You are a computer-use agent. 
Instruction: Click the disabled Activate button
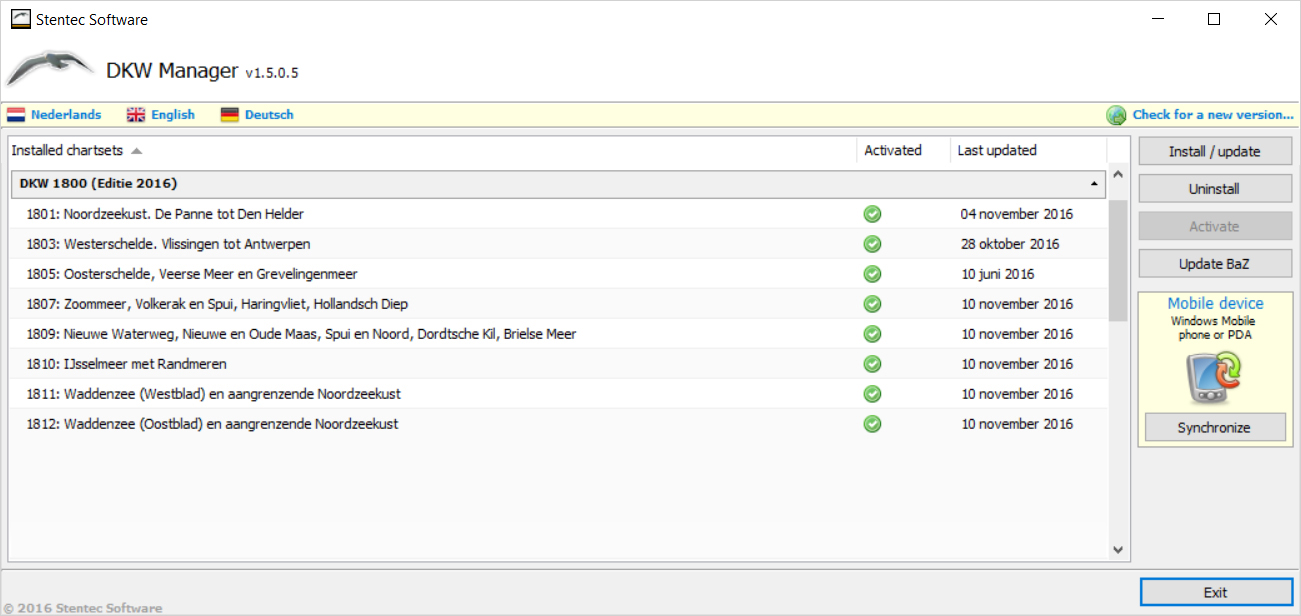point(1215,226)
